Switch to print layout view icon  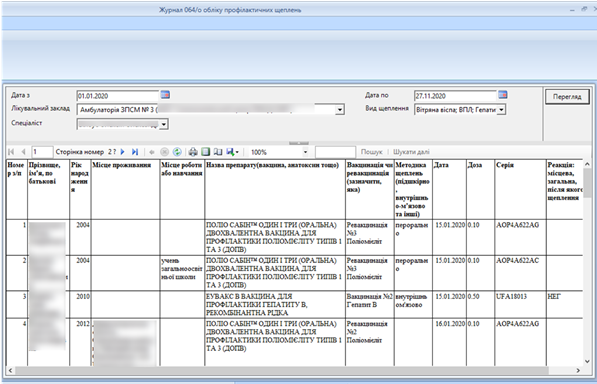point(206,152)
